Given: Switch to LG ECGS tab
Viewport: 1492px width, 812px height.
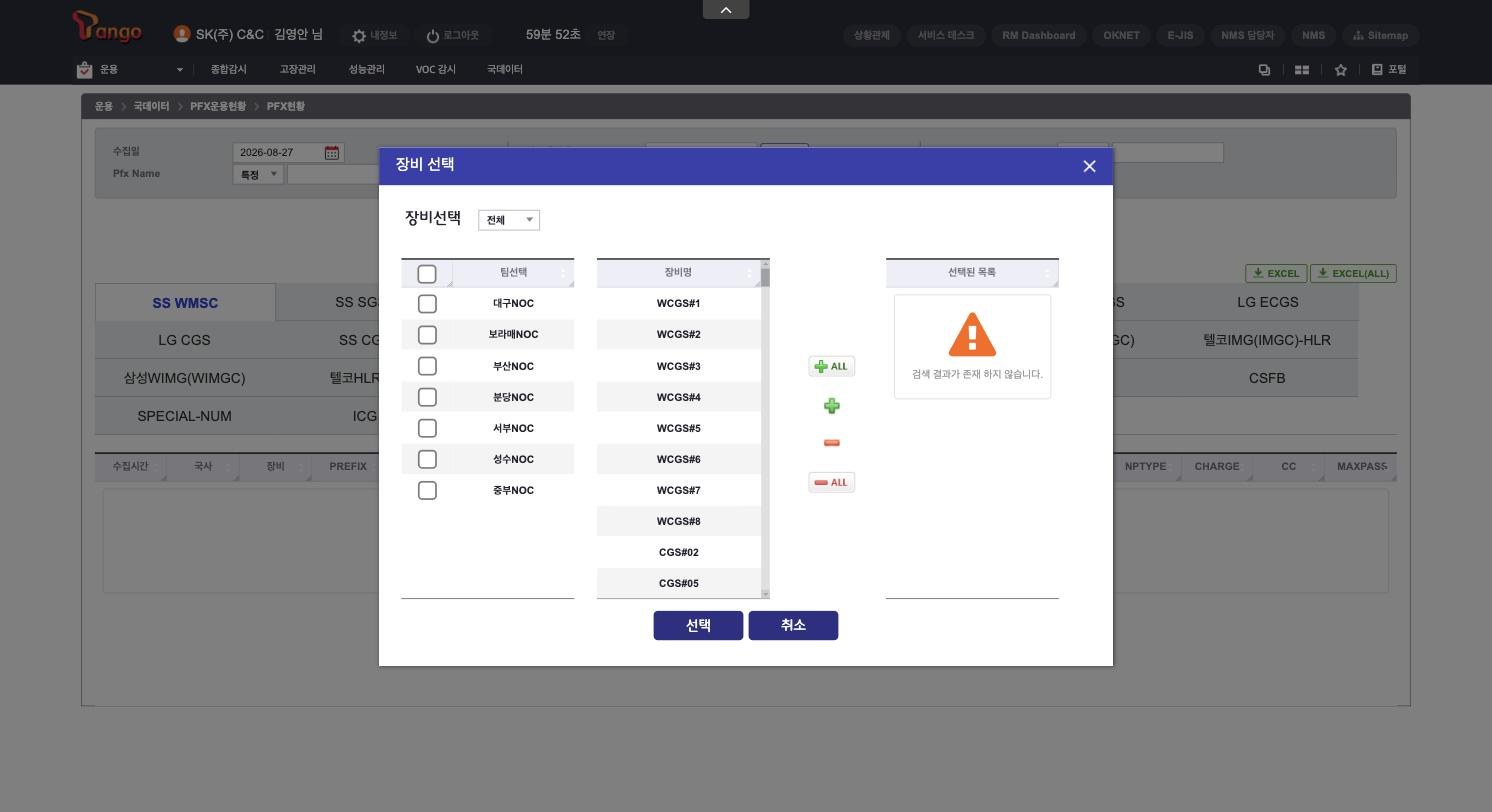Looking at the screenshot, I should [x=1267, y=302].
